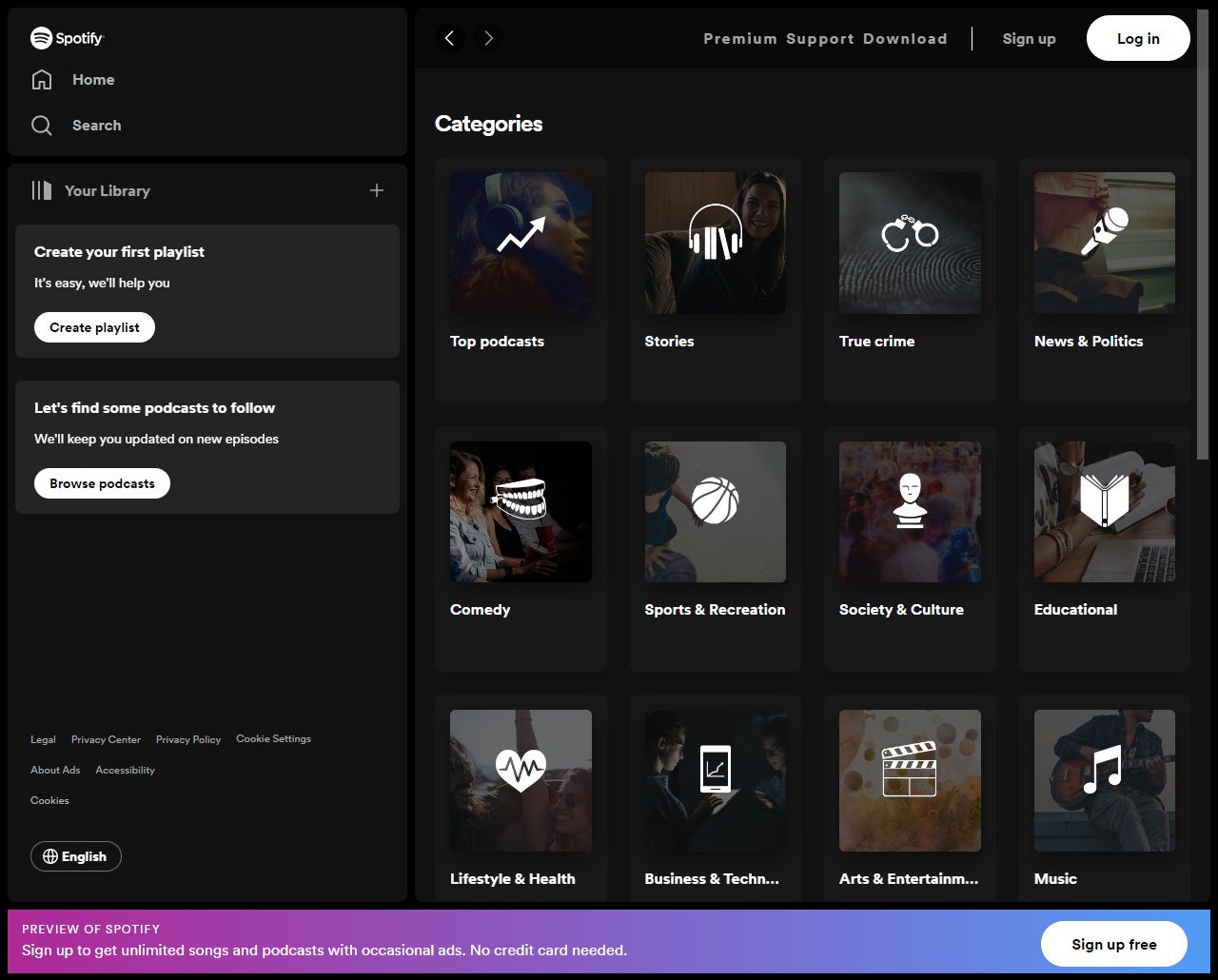Viewport: 1218px width, 980px height.
Task: Click the "Preview of Spotify" banner label
Action: click(x=90, y=929)
